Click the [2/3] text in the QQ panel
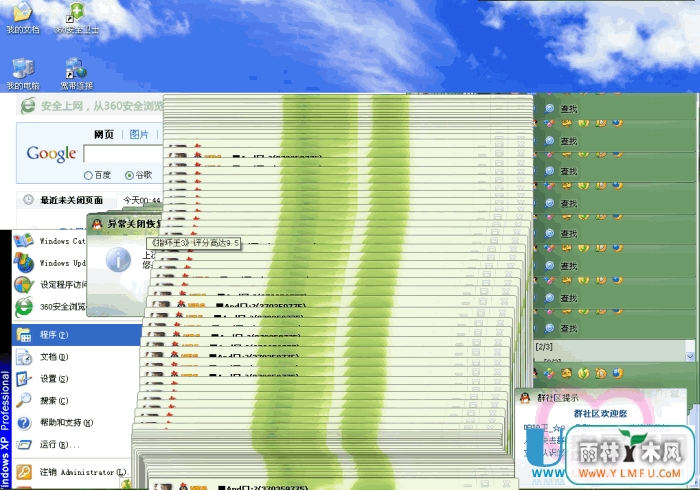Image resolution: width=700 pixels, height=490 pixels. 544,347
